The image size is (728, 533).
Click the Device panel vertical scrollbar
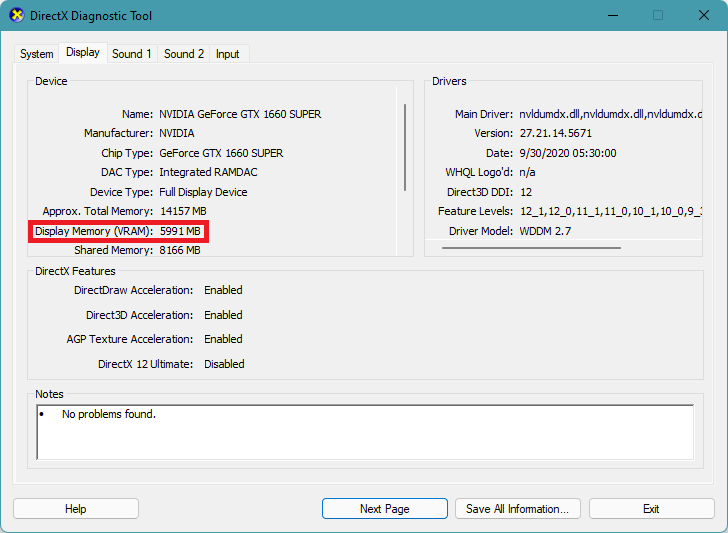pyautogui.click(x=405, y=147)
